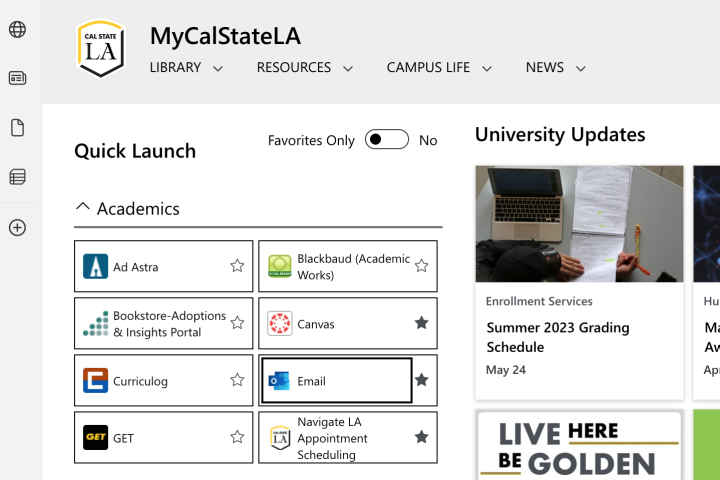Click the Cal State LA shield logo
Image resolution: width=720 pixels, height=480 pixels.
click(x=101, y=48)
